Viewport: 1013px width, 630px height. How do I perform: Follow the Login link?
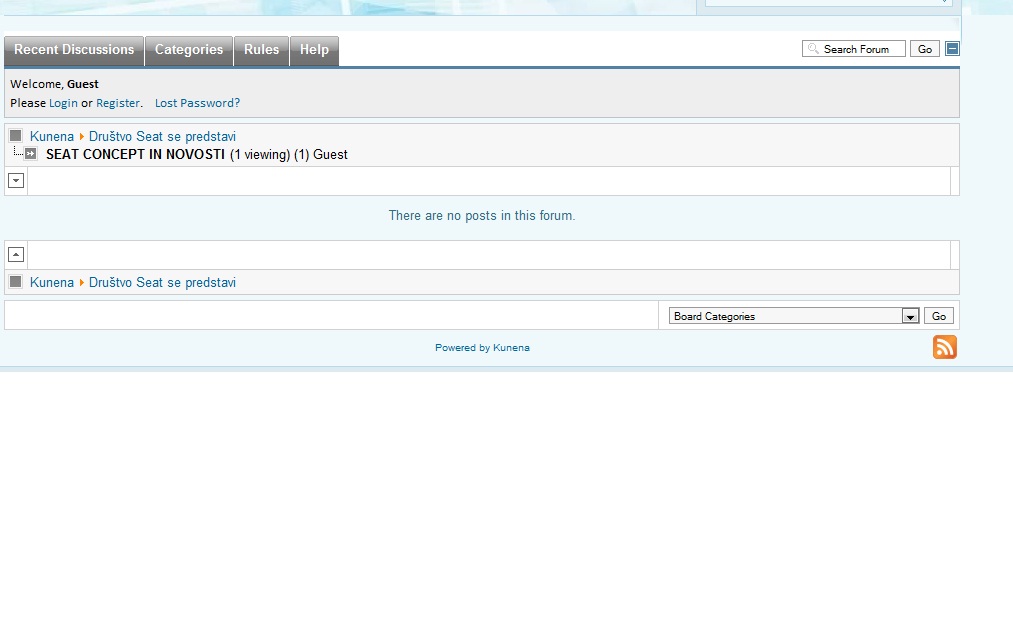[x=63, y=103]
